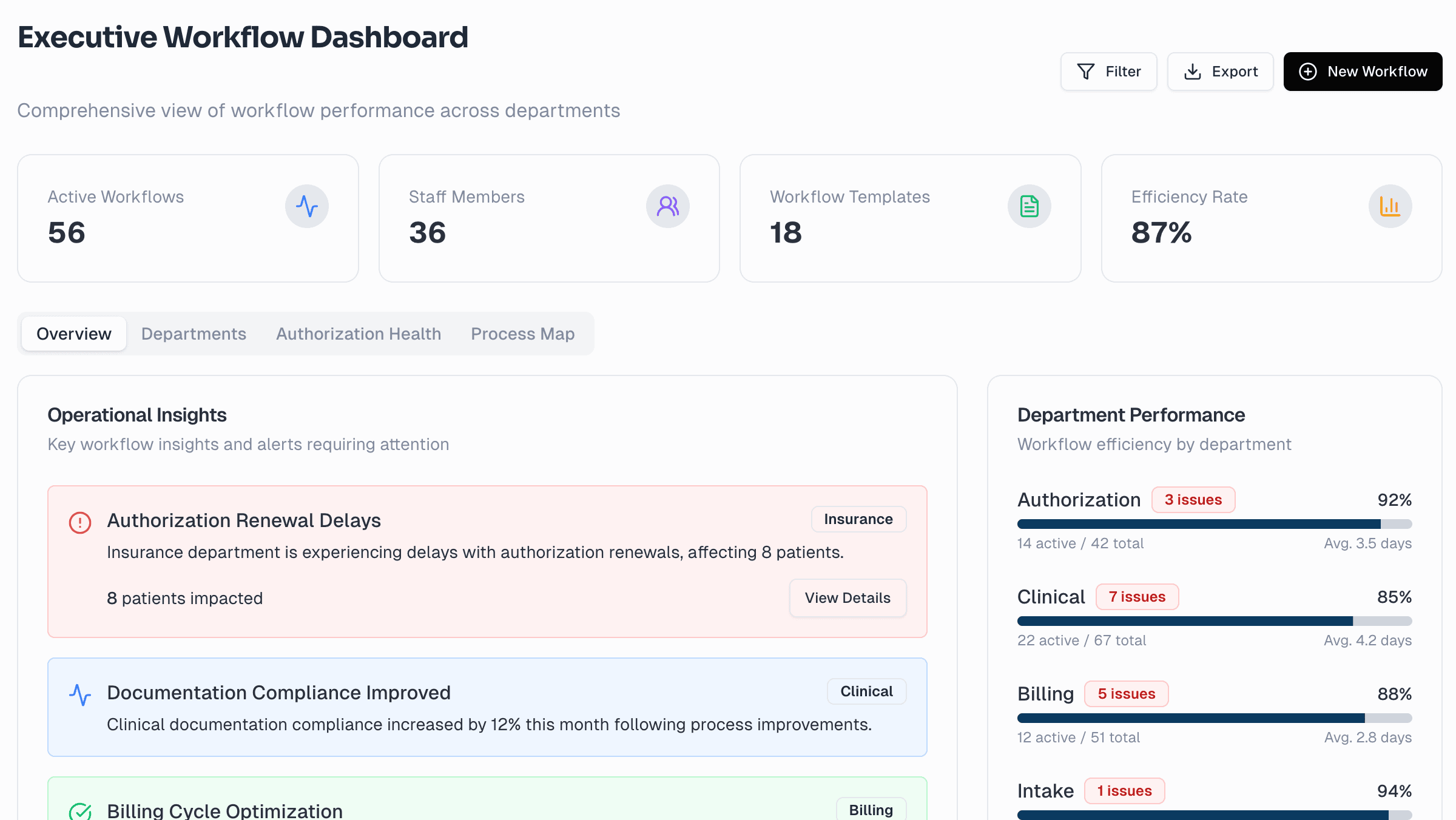Click the 7 issues badge next to Clinical
Image resolution: width=1456 pixels, height=820 pixels.
click(x=1136, y=596)
